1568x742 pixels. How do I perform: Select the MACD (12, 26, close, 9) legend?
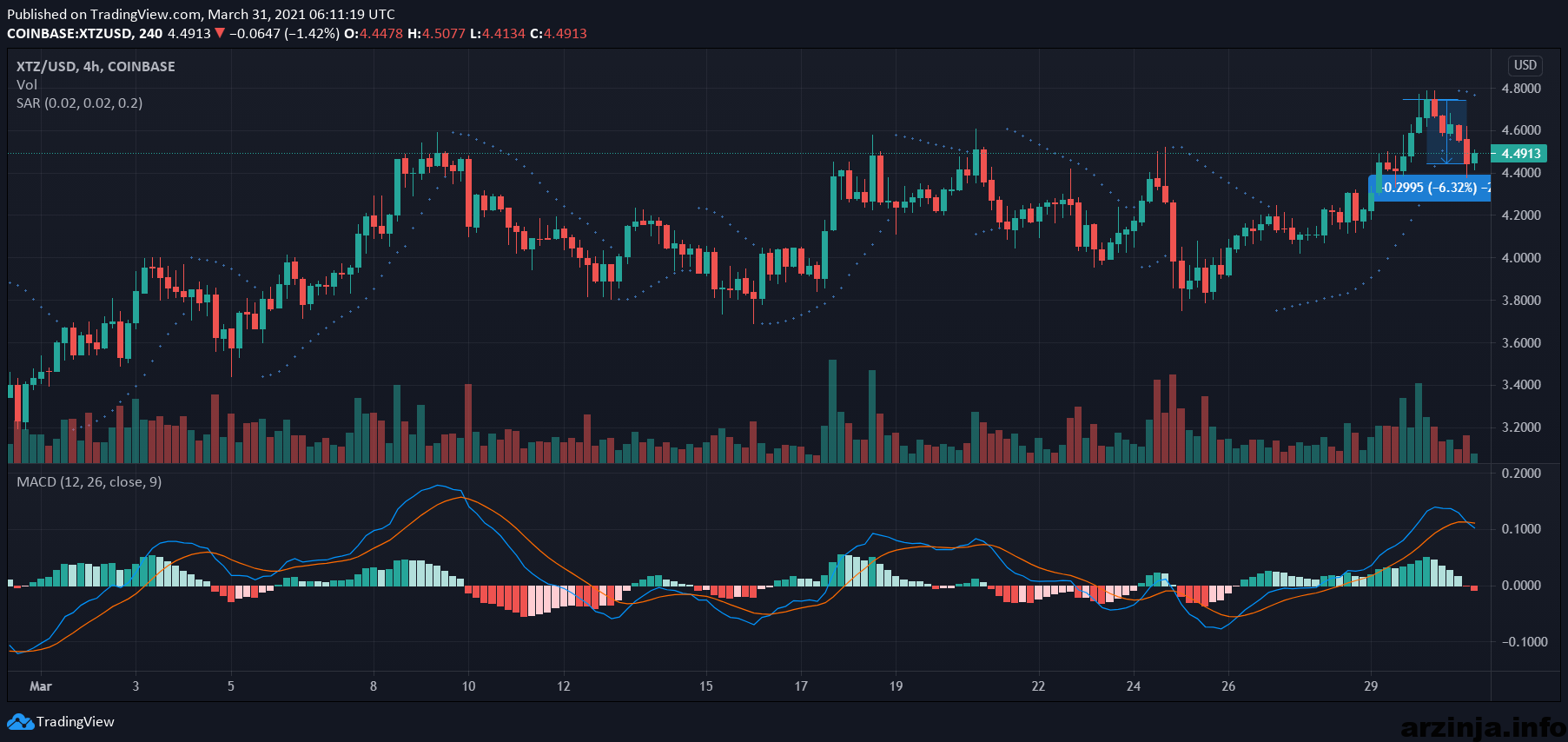tap(89, 482)
